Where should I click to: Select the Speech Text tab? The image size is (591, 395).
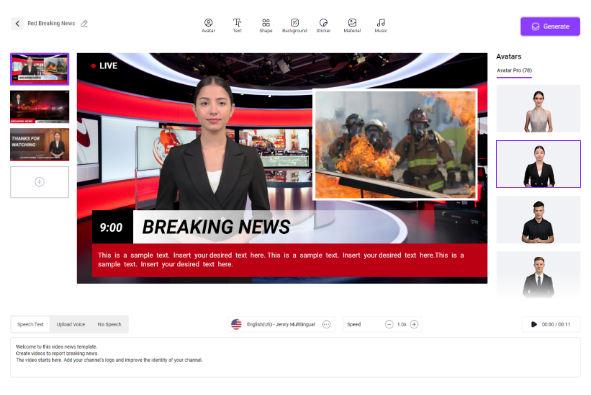[x=30, y=324]
